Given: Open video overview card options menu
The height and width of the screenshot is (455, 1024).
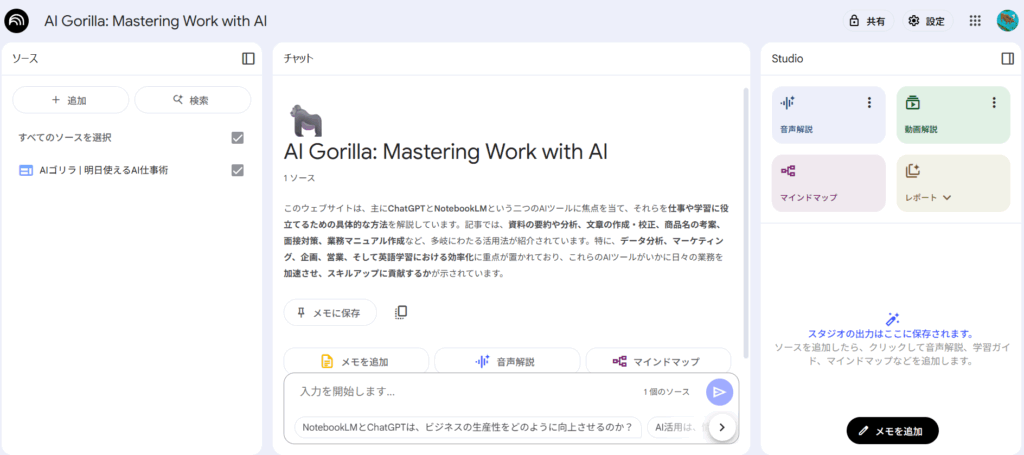Looking at the screenshot, I should click(x=994, y=102).
